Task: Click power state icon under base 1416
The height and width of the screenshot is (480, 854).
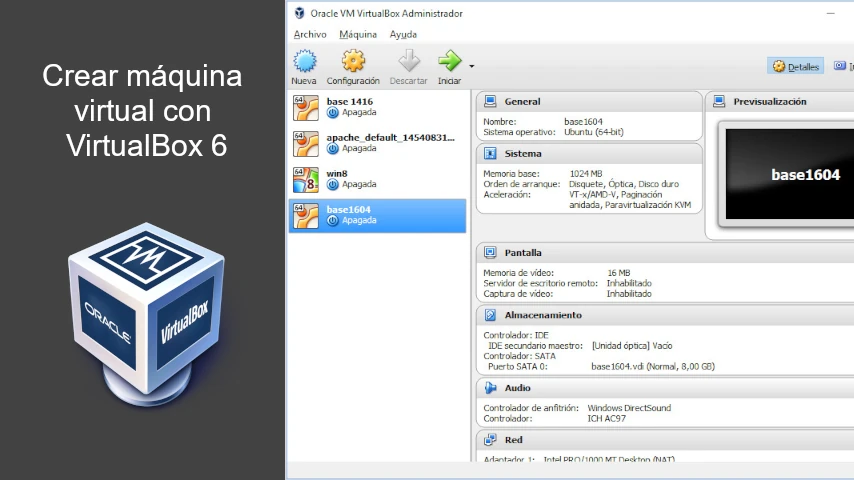Action: 333,113
